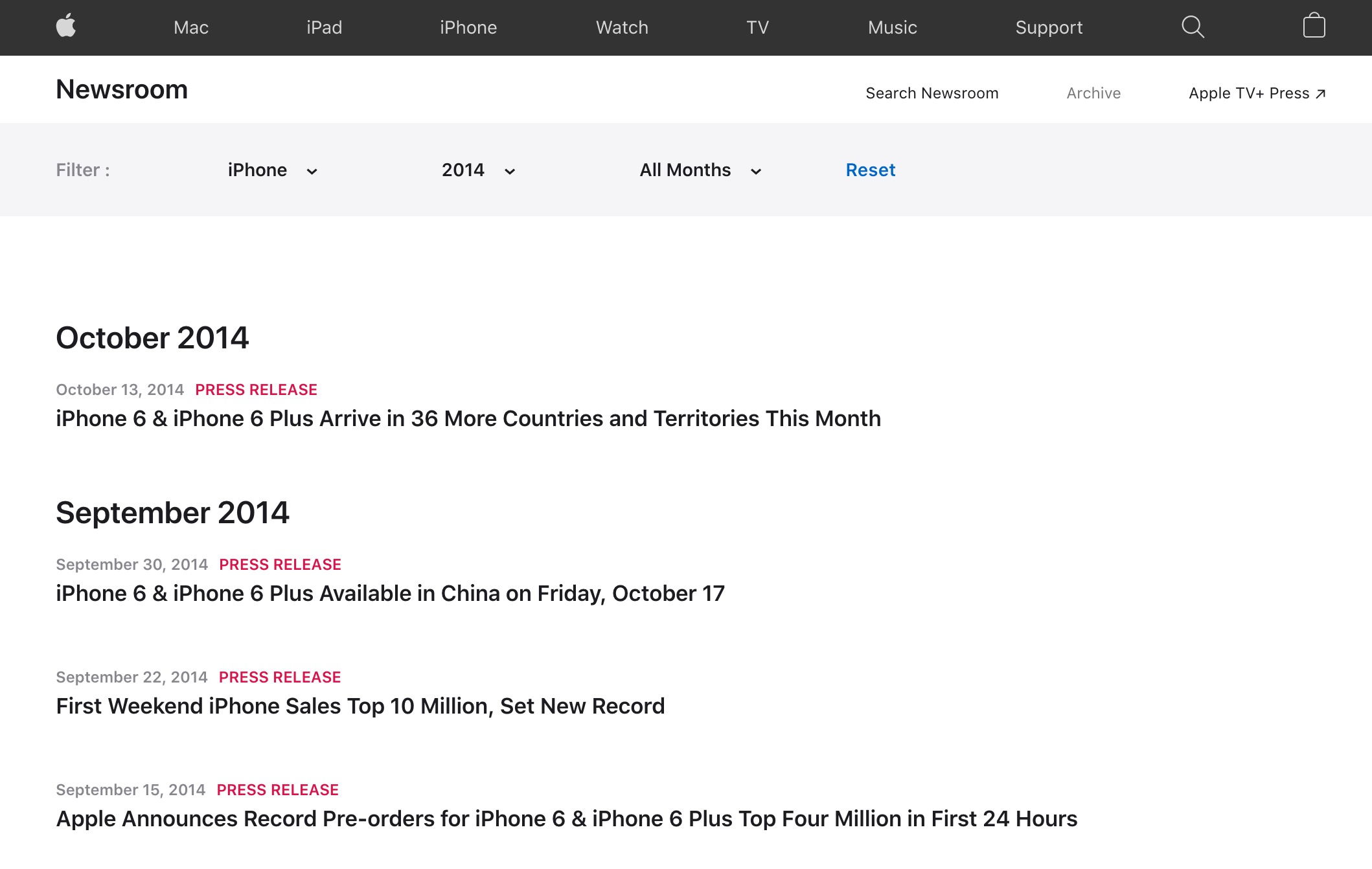Open the shopping bag icon
The height and width of the screenshot is (869, 1372).
1314,27
